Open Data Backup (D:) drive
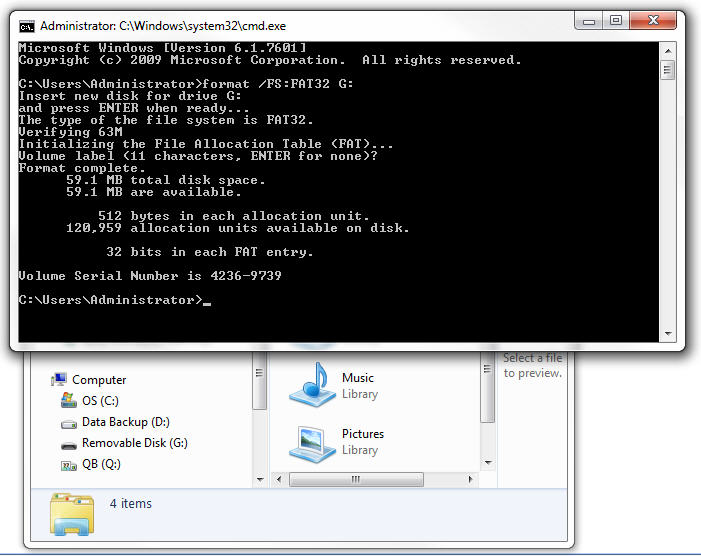This screenshot has height=556, width=701. (x=126, y=422)
